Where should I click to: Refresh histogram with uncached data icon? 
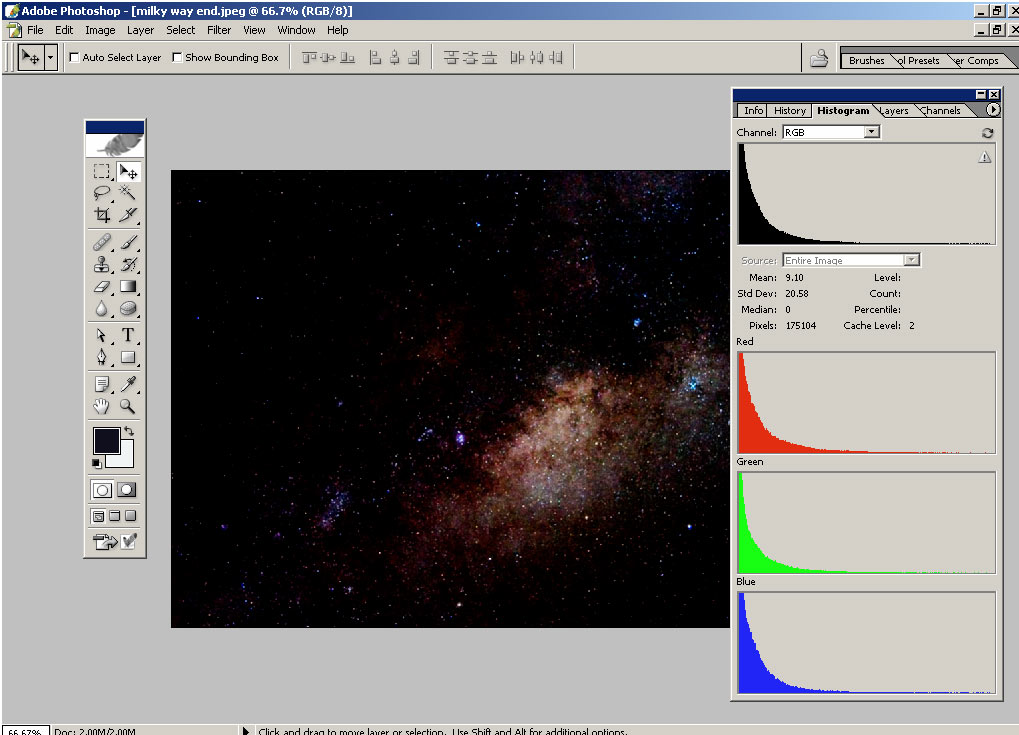[x=987, y=133]
